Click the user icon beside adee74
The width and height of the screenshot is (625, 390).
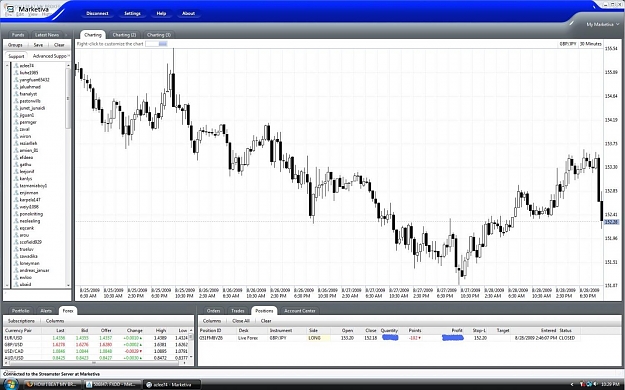coord(16,65)
